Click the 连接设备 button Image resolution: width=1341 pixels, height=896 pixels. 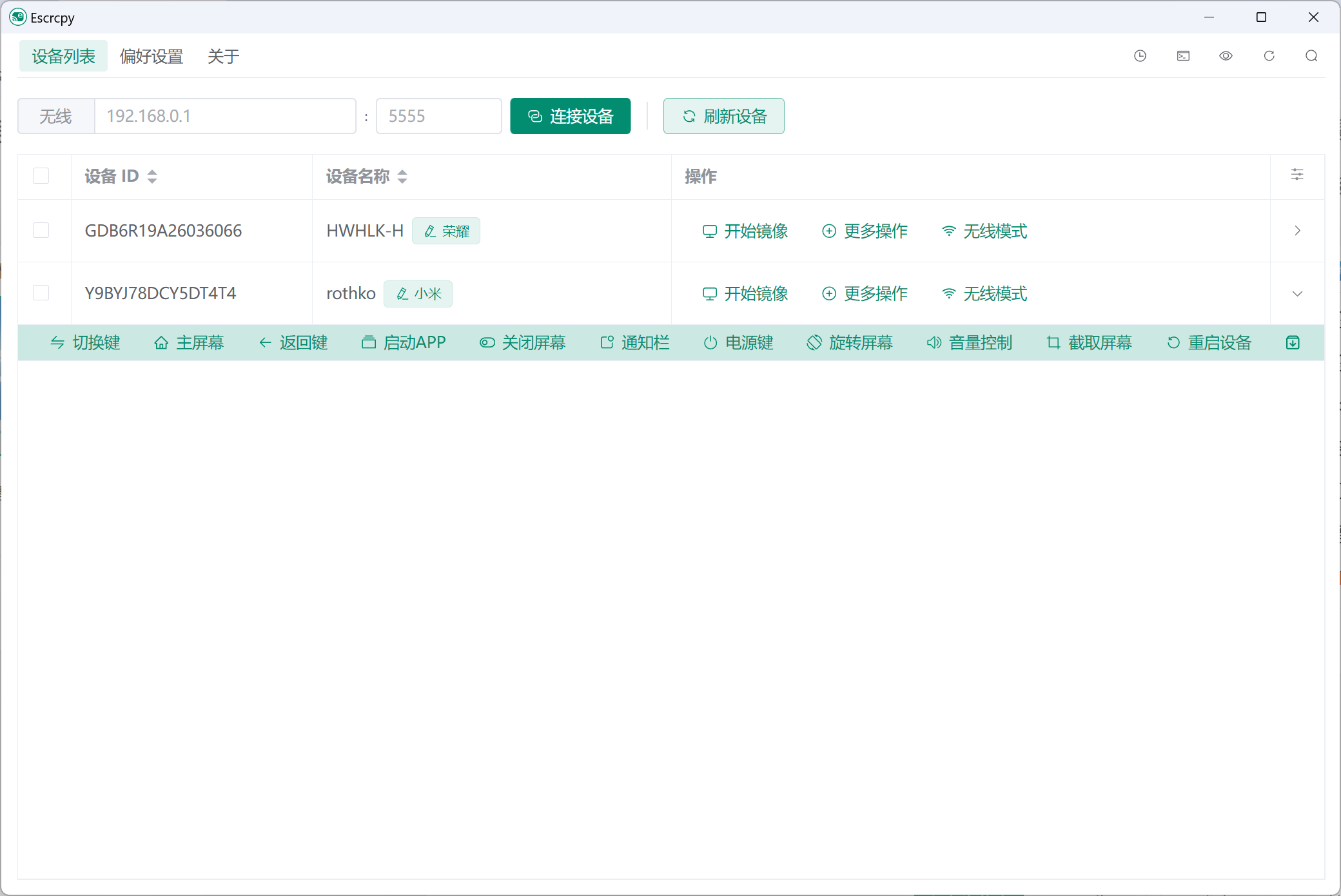[x=570, y=116]
